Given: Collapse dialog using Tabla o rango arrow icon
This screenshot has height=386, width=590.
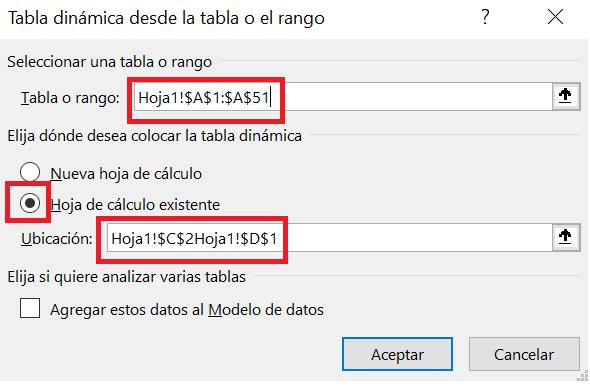Looking at the screenshot, I should (x=565, y=97).
